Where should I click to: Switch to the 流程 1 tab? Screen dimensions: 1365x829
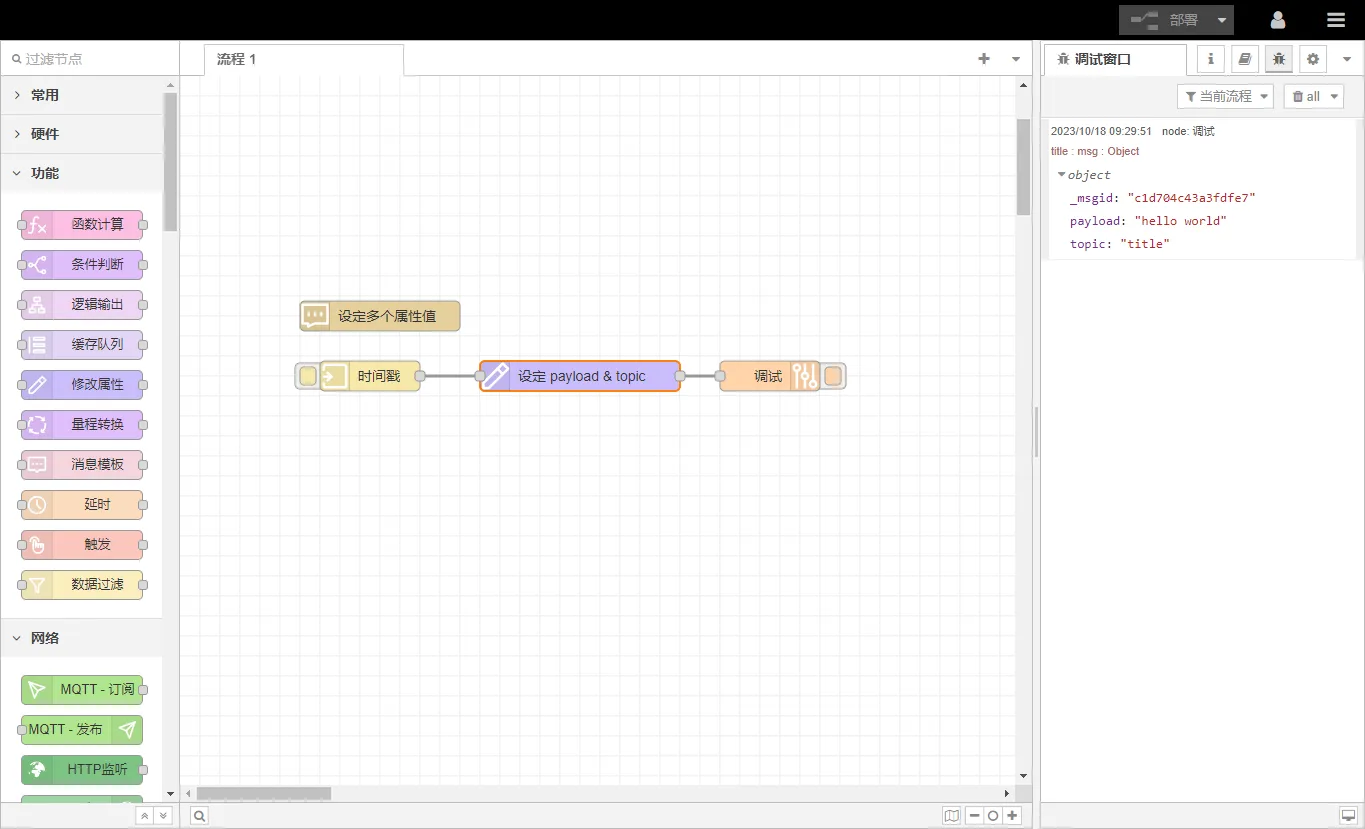[237, 59]
